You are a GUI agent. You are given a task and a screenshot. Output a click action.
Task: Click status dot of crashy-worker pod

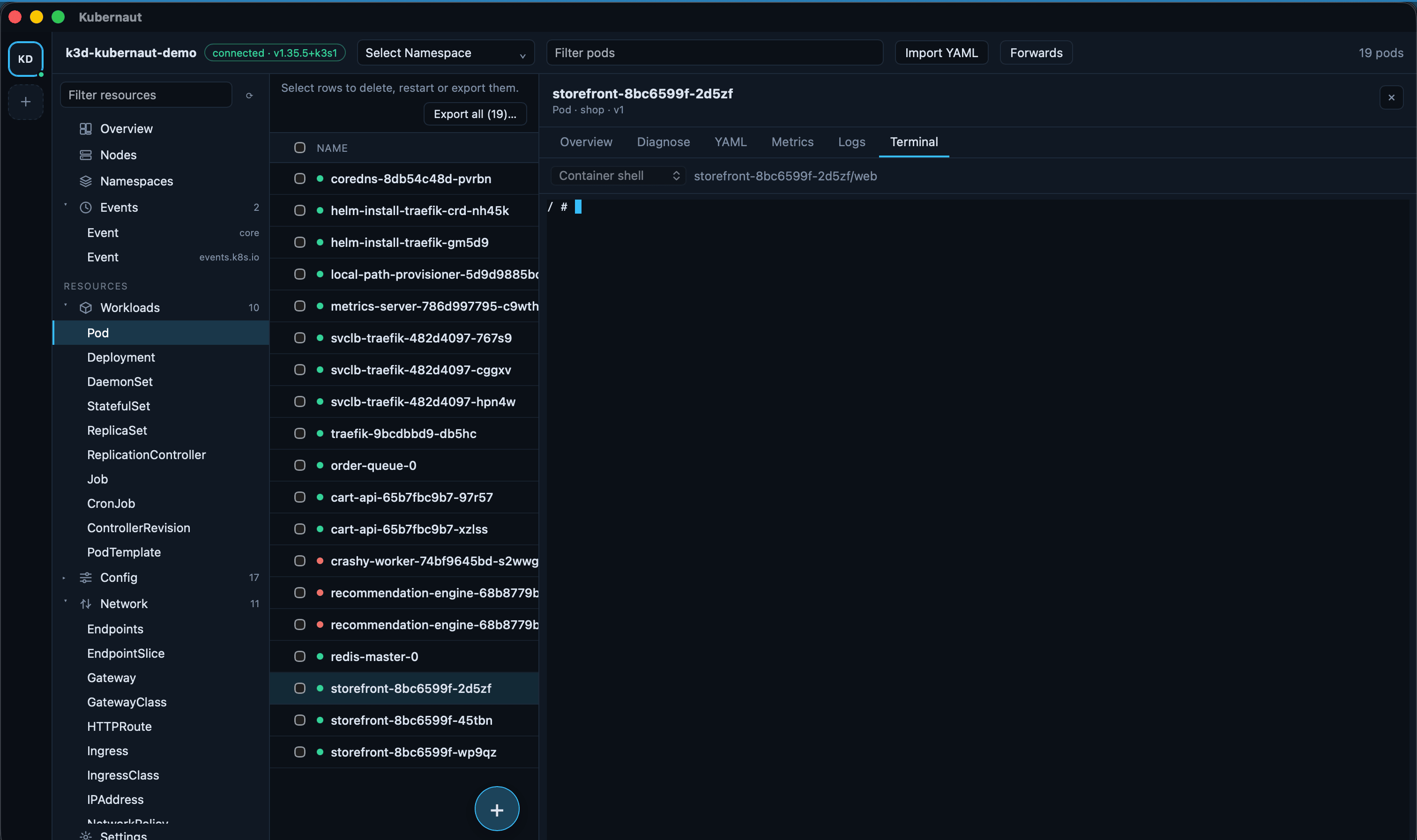point(320,561)
